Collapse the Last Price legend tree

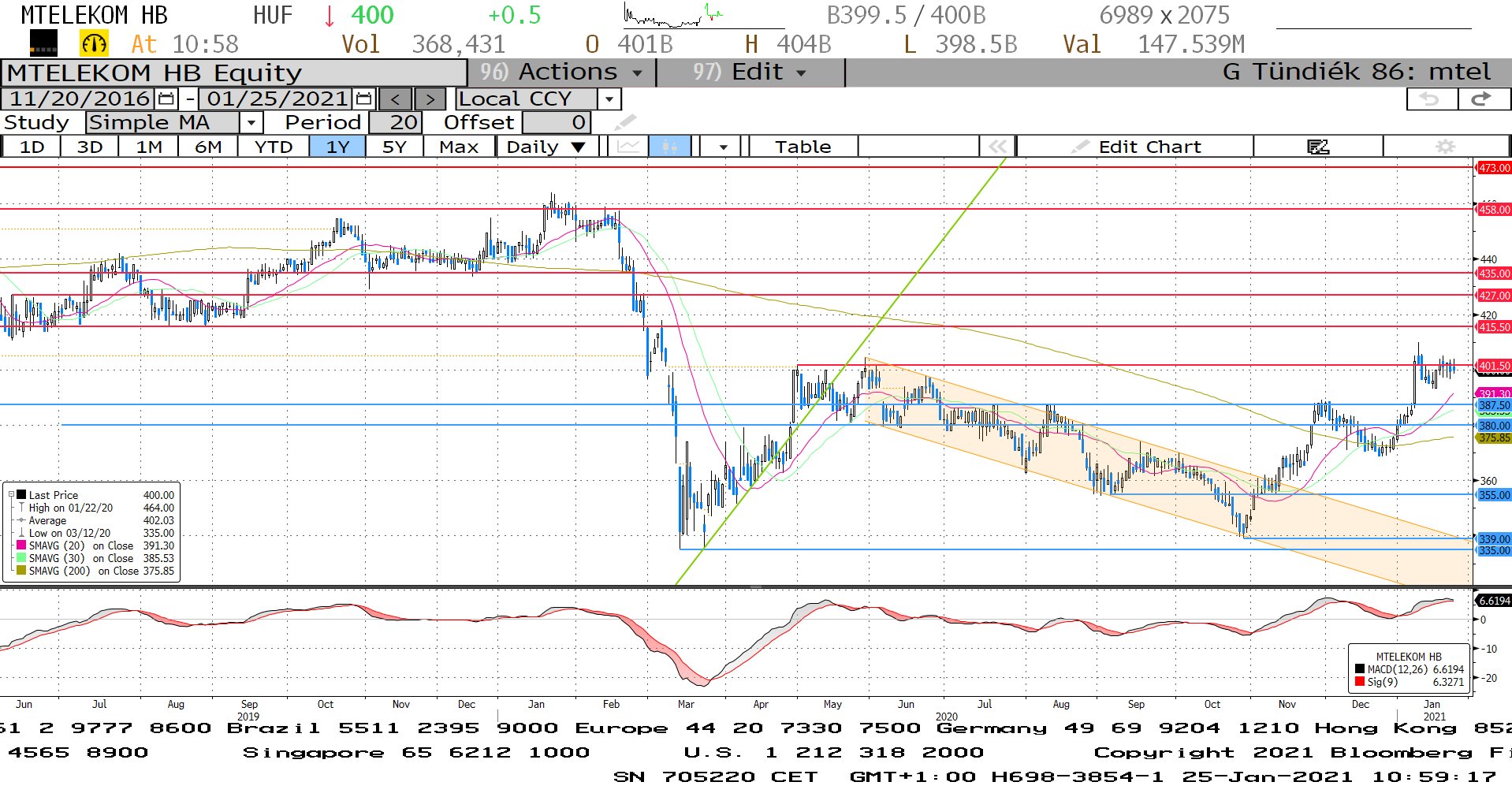pyautogui.click(x=11, y=495)
